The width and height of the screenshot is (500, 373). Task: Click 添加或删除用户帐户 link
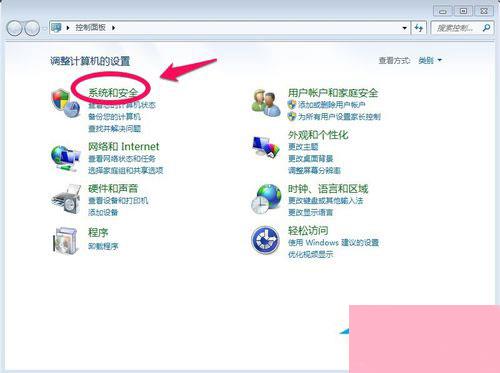click(x=332, y=105)
